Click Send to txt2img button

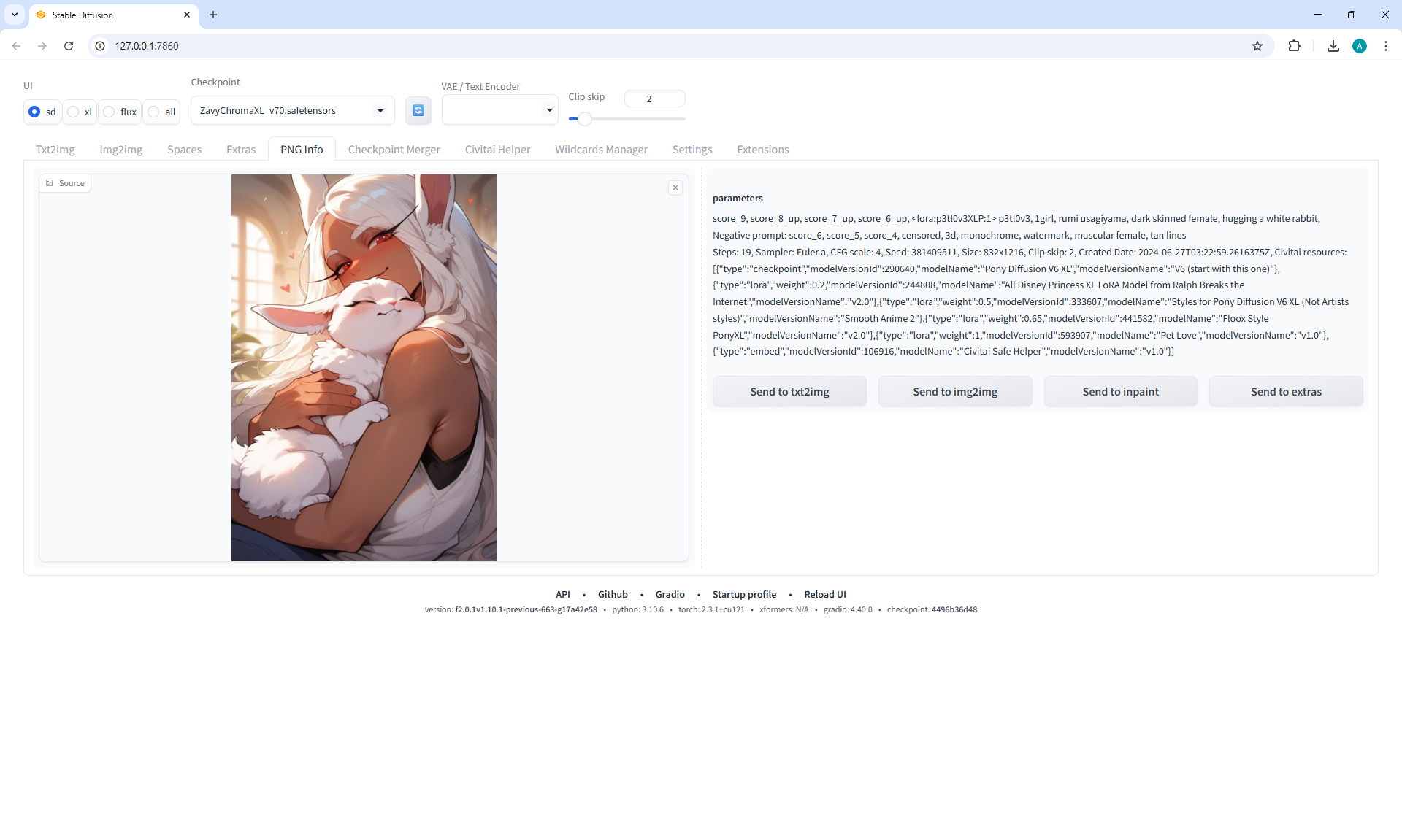(x=789, y=392)
